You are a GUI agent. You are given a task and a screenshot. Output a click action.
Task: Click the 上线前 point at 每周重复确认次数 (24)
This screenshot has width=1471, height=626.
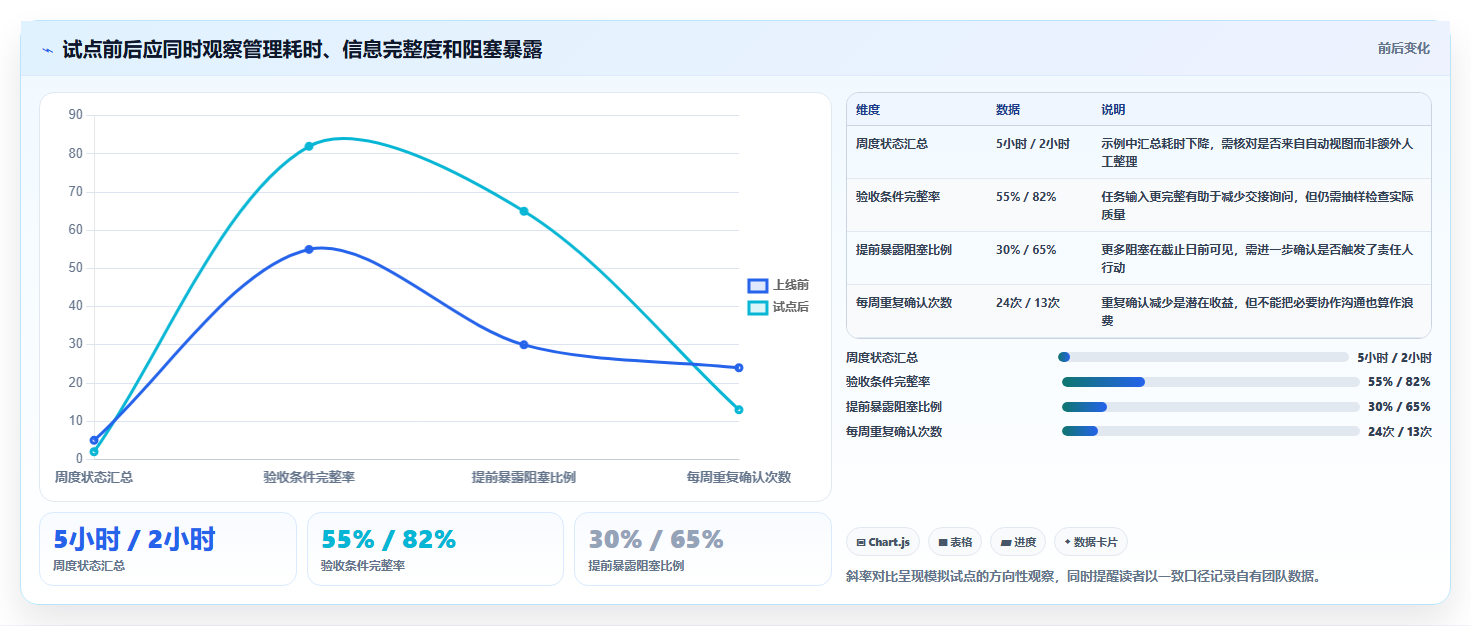tap(739, 368)
